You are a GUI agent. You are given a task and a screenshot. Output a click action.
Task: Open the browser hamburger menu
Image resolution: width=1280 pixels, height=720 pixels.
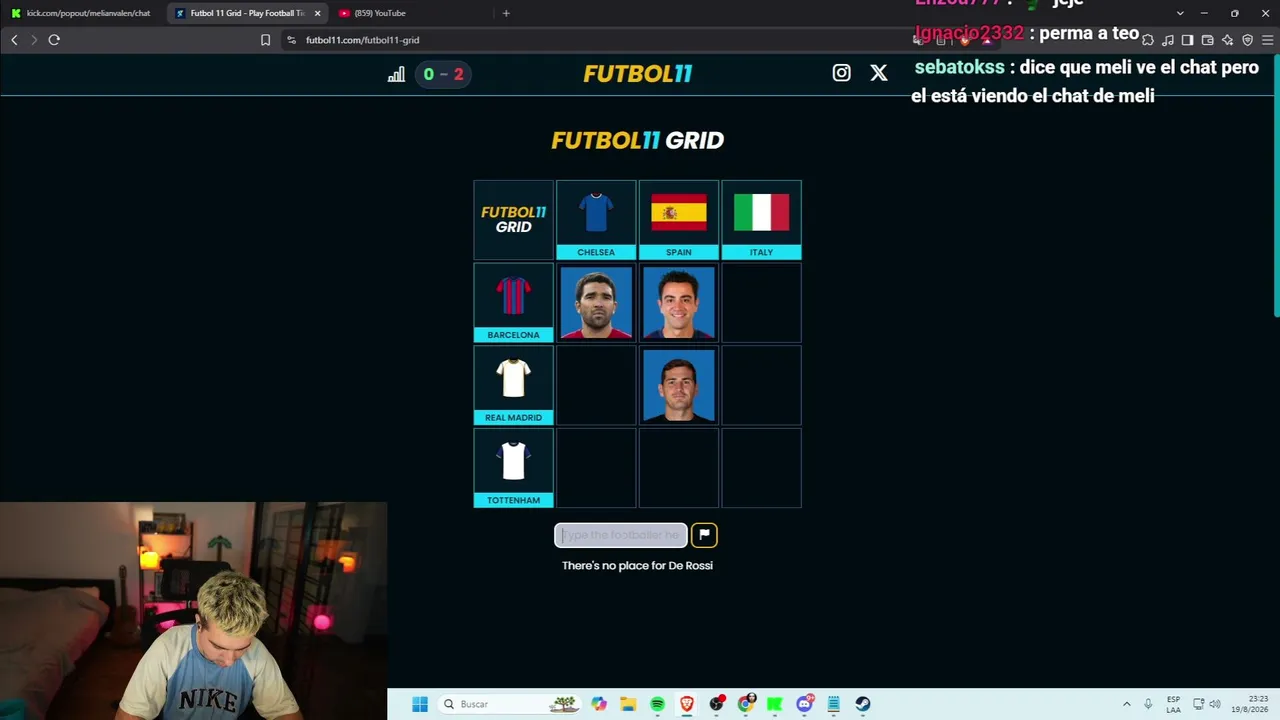1267,40
